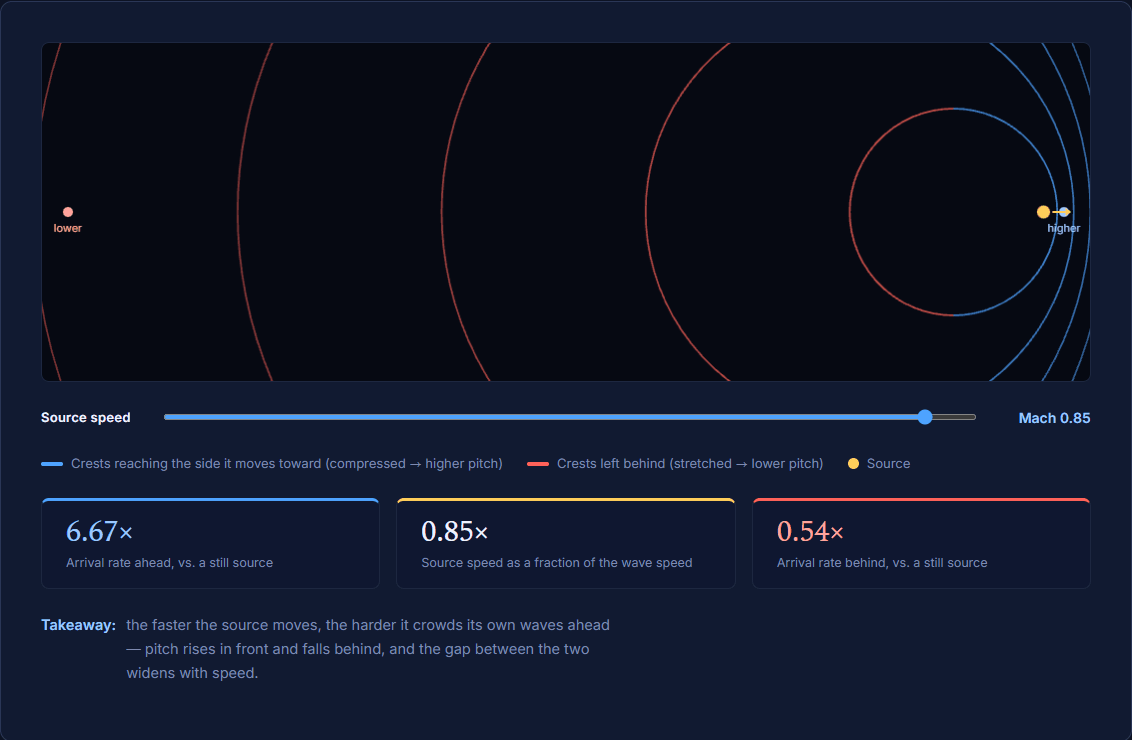The image size is (1132, 740).
Task: Click 'Source speed as a fraction of the wave speed'
Action: coord(557,562)
